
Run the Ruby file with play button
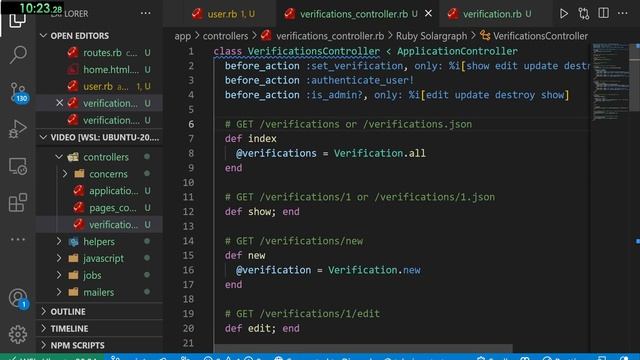(564, 14)
